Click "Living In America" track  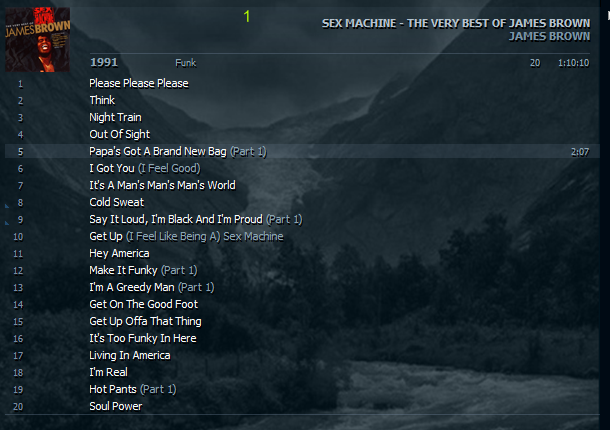click(x=129, y=355)
